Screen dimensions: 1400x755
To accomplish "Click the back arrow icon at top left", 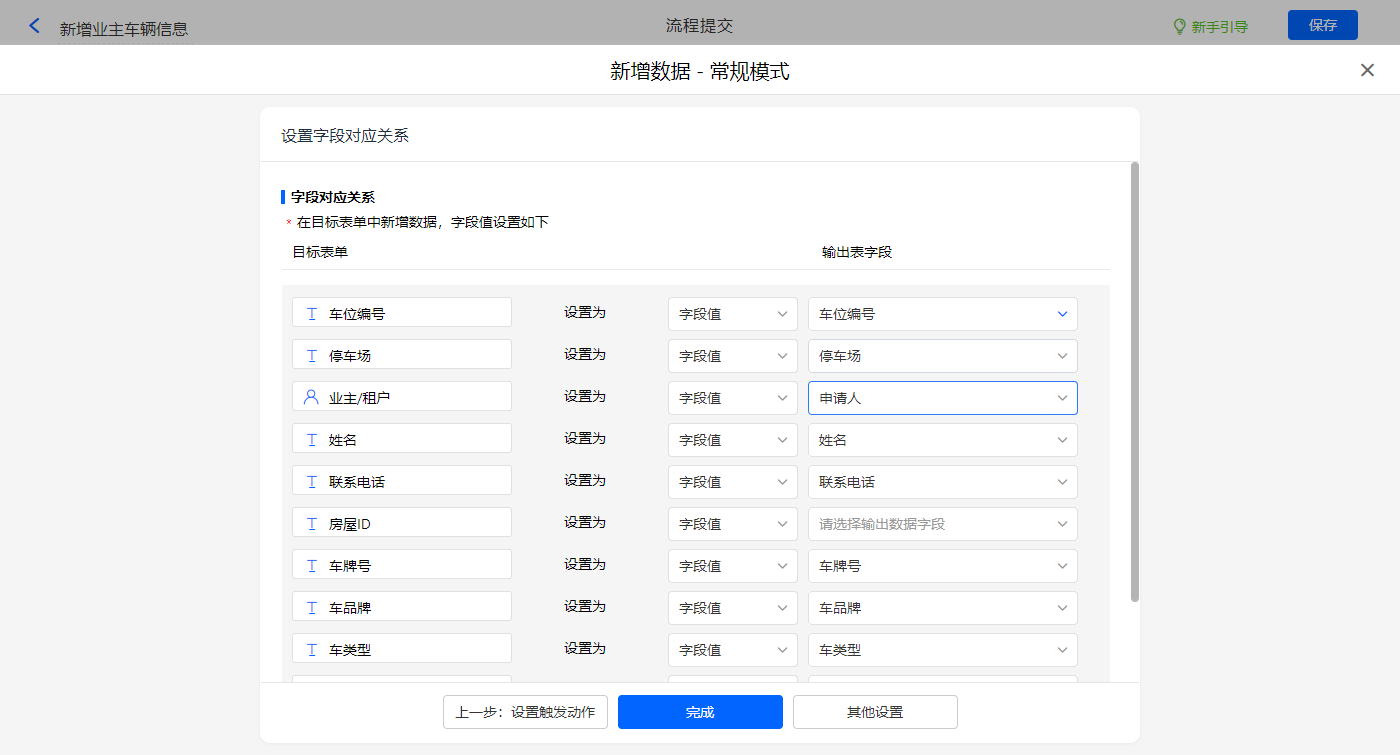I will (35, 26).
